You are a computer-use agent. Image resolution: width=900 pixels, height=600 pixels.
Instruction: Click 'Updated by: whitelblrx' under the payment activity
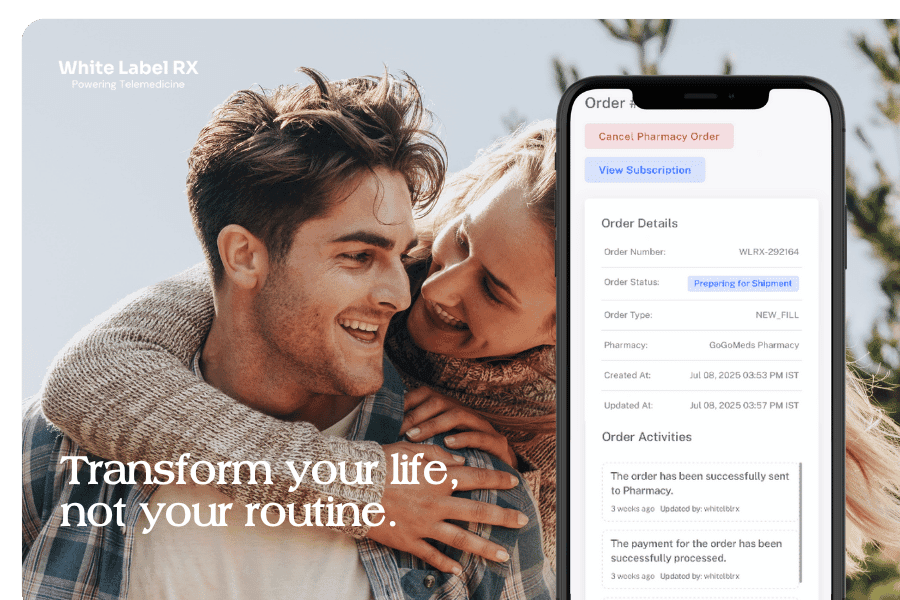click(x=700, y=576)
